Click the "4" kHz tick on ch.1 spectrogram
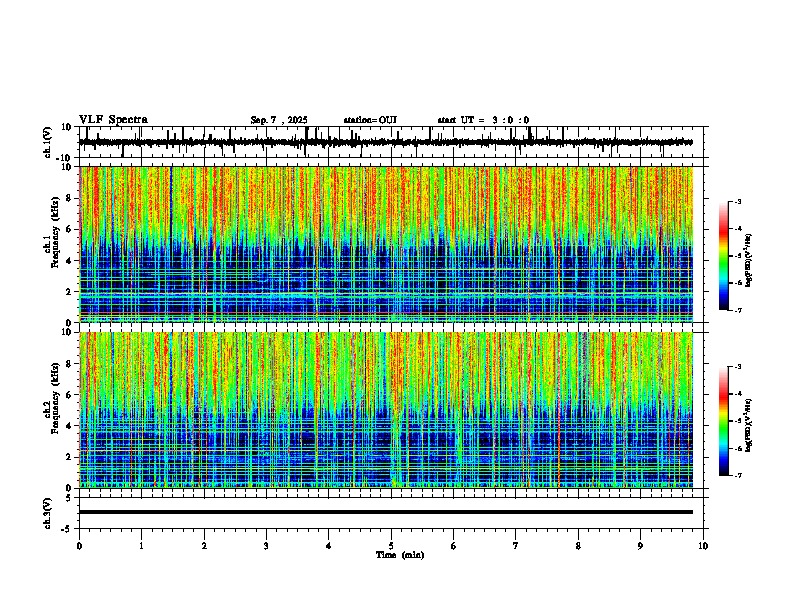 pyautogui.click(x=69, y=261)
